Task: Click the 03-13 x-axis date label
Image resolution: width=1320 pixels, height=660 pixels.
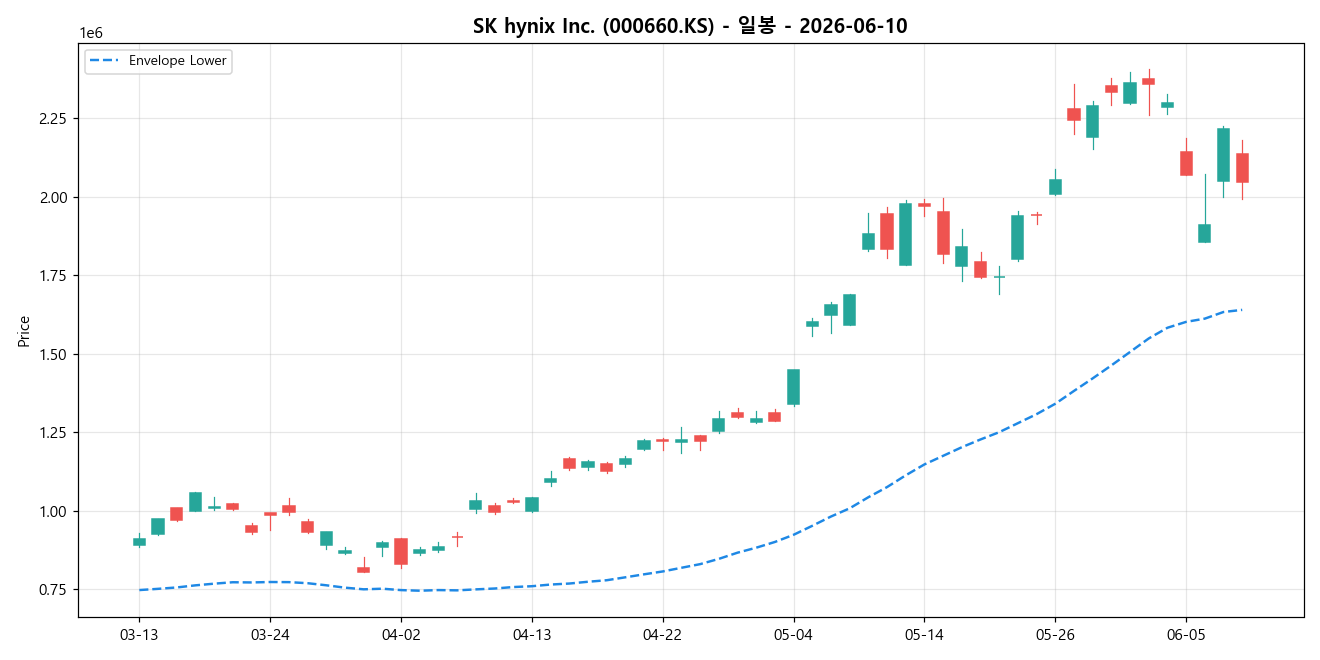Action: coord(139,635)
